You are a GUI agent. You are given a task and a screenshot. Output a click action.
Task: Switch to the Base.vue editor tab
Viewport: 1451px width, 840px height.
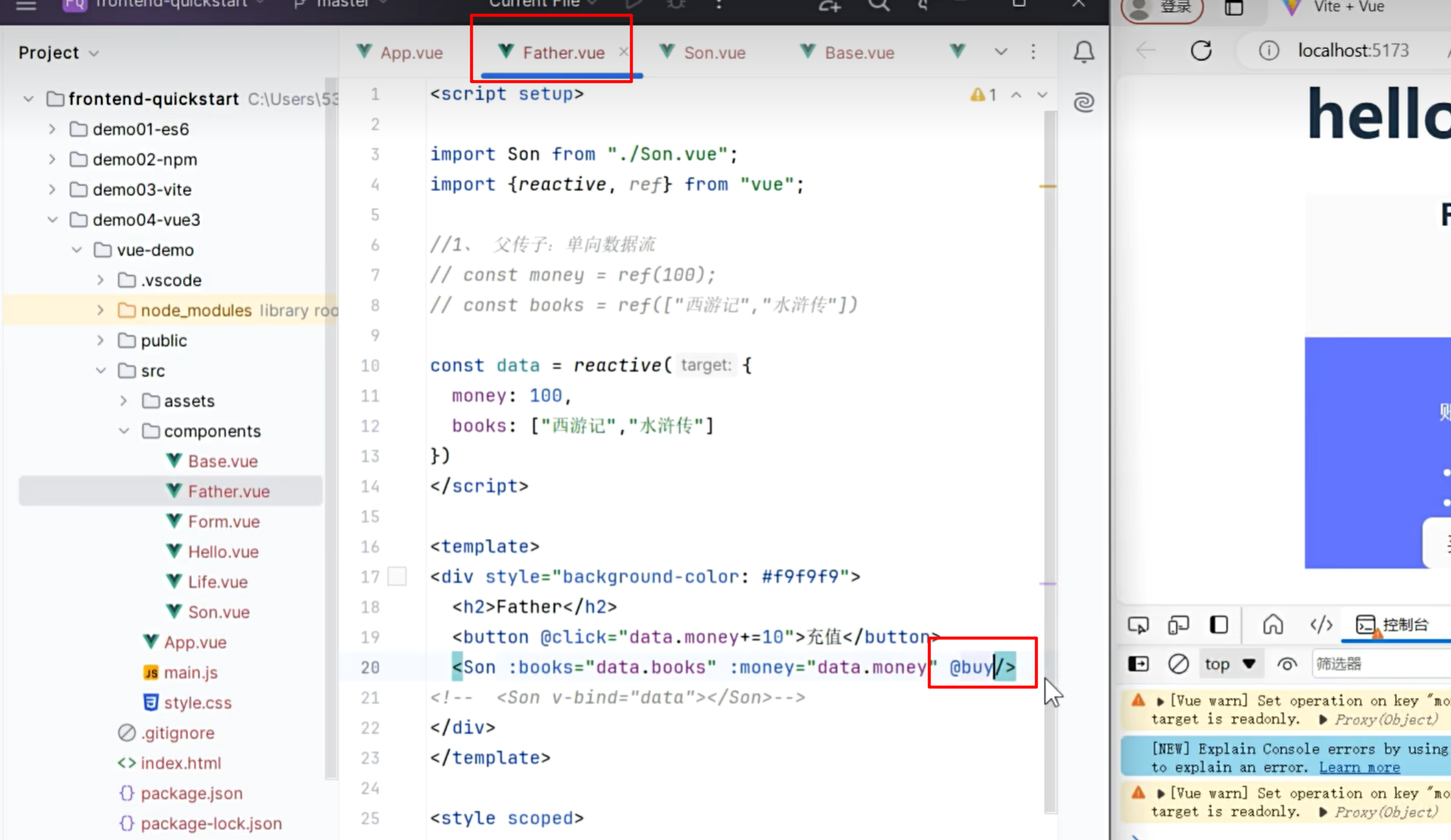[847, 52]
